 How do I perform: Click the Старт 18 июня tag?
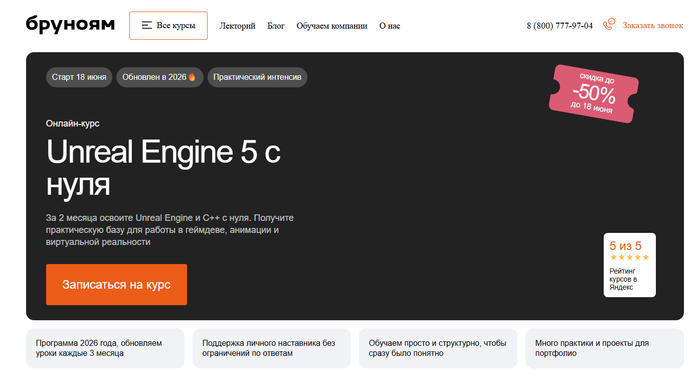tap(79, 77)
